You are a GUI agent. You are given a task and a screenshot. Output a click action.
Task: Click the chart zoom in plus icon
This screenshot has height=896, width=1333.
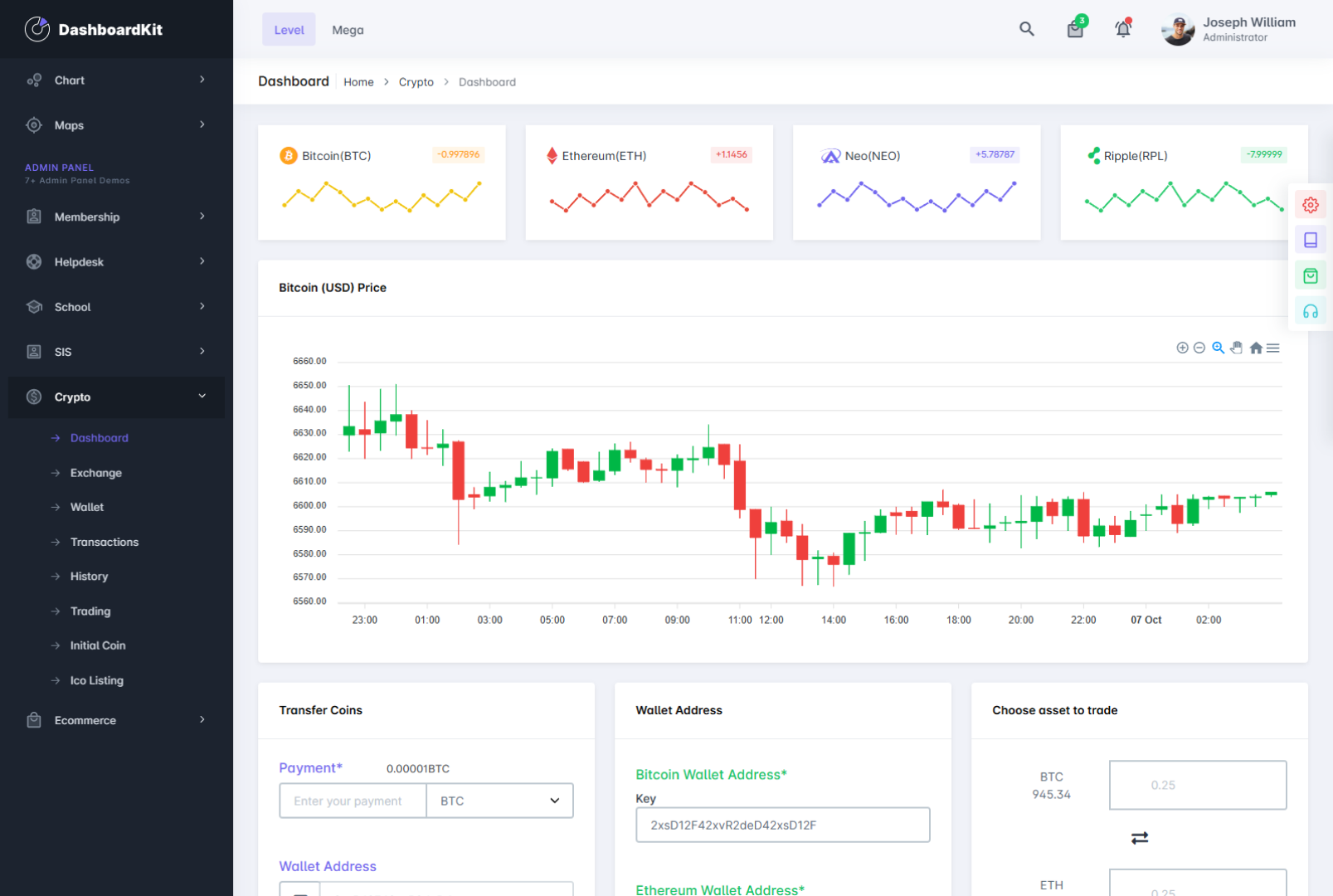1182,348
